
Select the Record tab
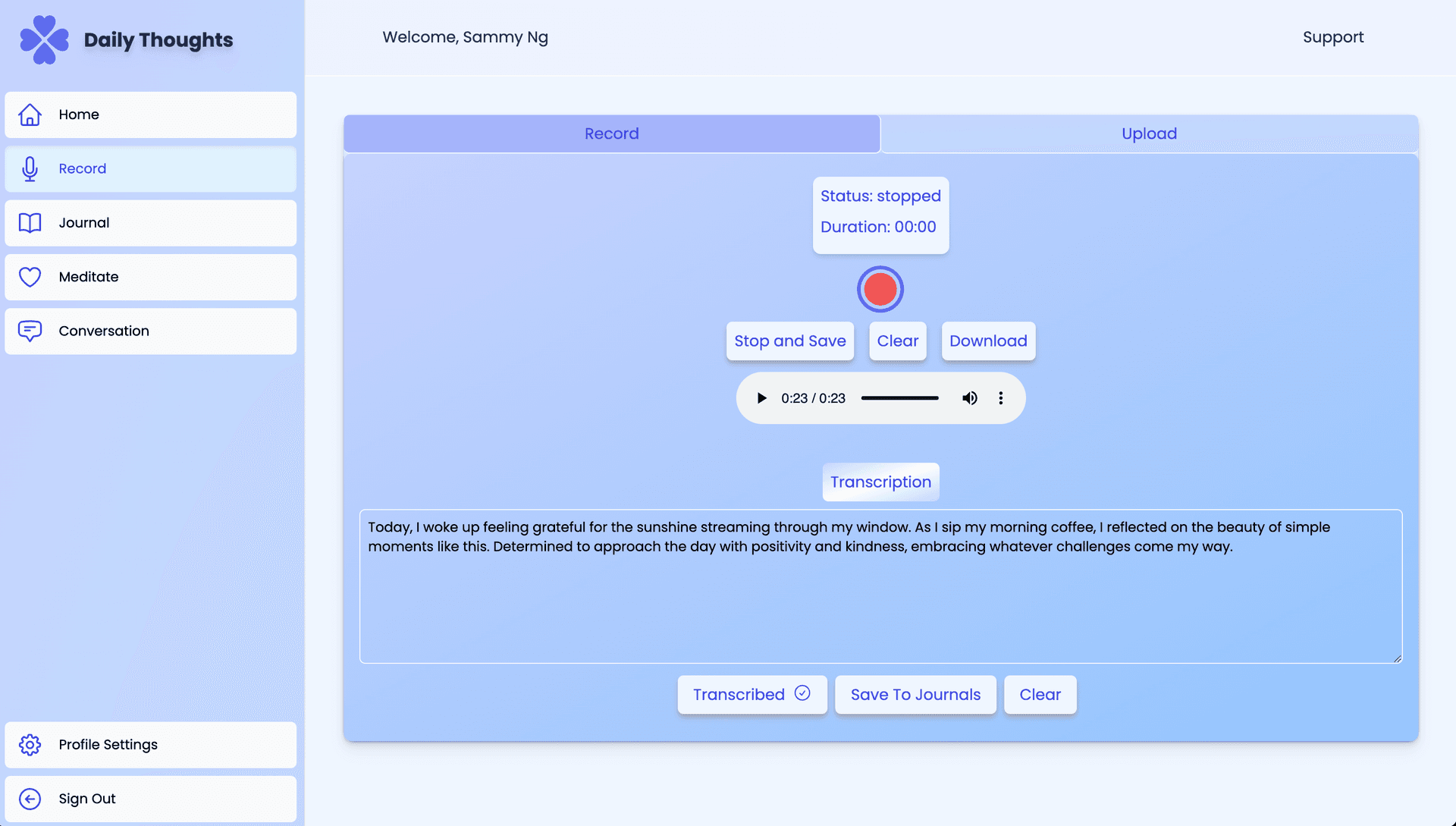click(611, 133)
